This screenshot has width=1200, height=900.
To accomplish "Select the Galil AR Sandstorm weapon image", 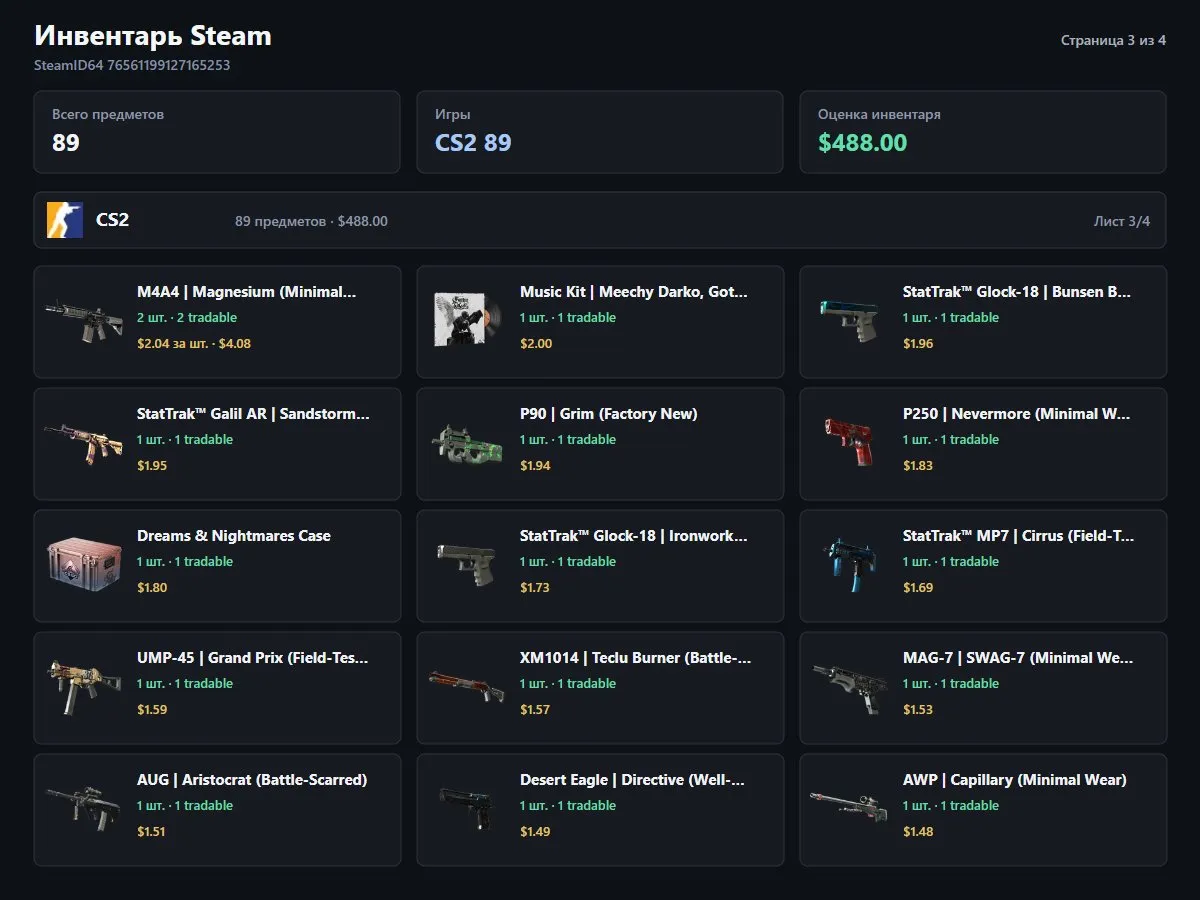I will 83,442.
